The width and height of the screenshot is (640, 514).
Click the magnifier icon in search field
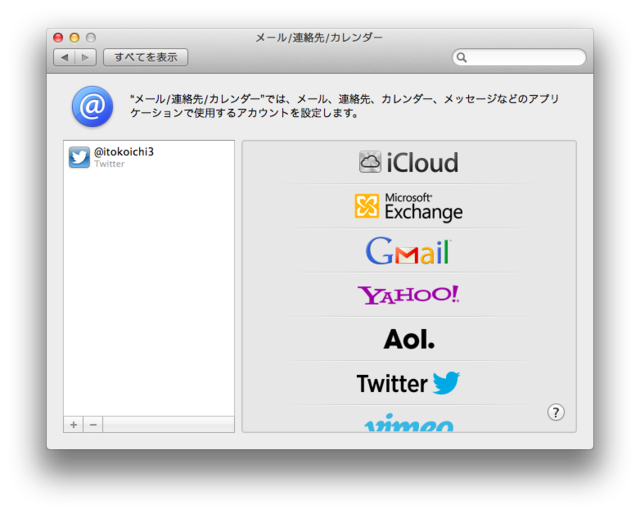click(462, 58)
